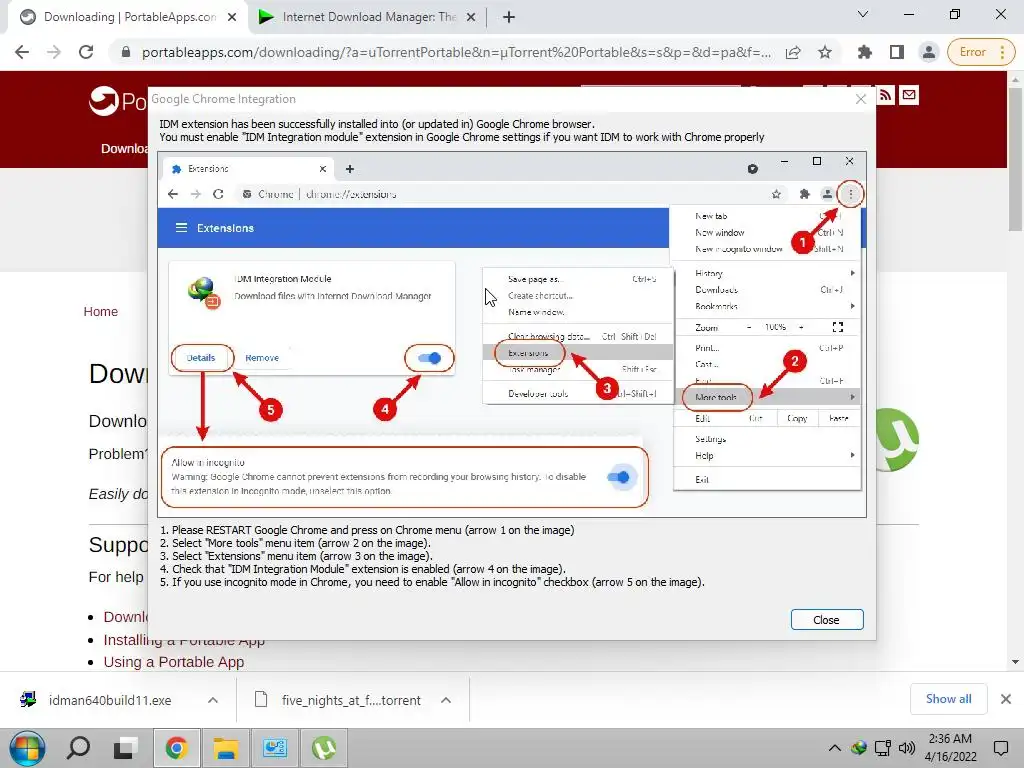This screenshot has width=1024, height=768.
Task: Switch to the Downloading PortableApps tab
Action: coord(124,17)
